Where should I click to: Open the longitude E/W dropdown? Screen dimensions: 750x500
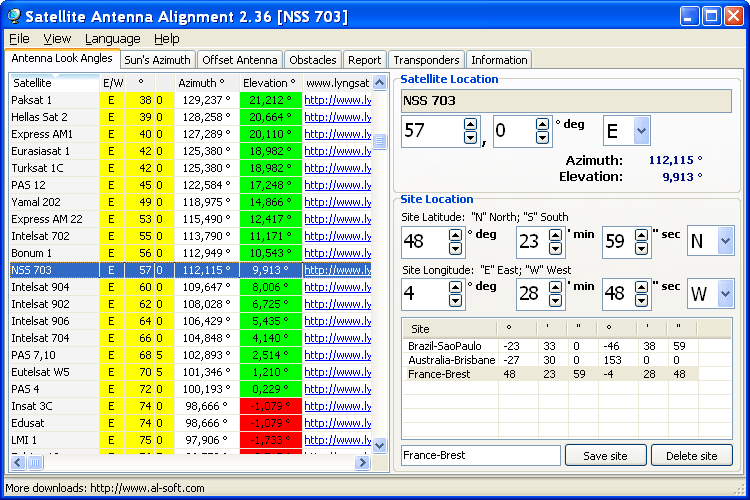[x=726, y=293]
